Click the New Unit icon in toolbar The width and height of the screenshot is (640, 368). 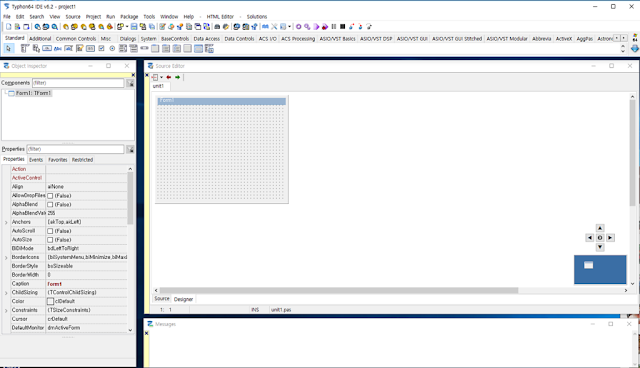tap(9, 27)
